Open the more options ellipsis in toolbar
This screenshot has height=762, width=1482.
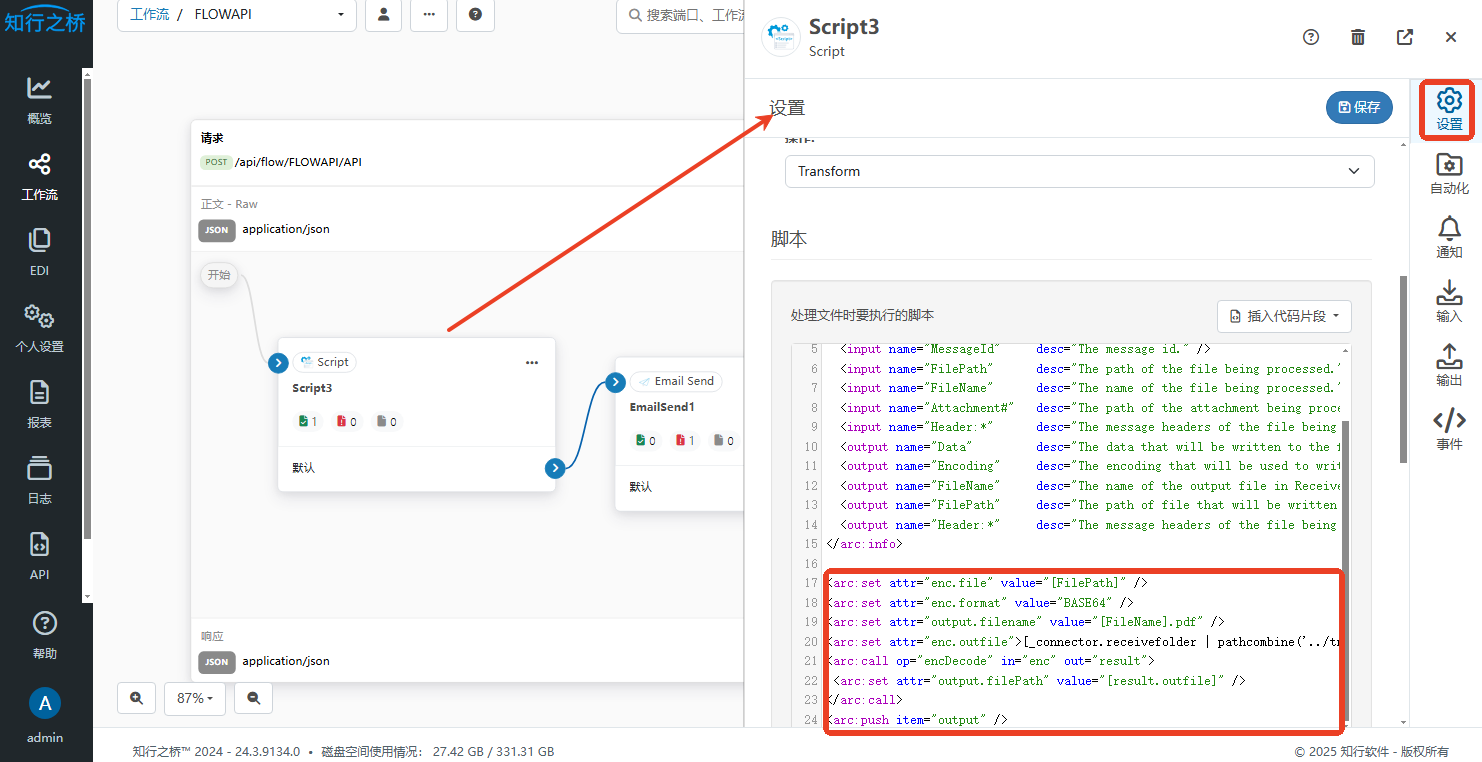[x=429, y=14]
